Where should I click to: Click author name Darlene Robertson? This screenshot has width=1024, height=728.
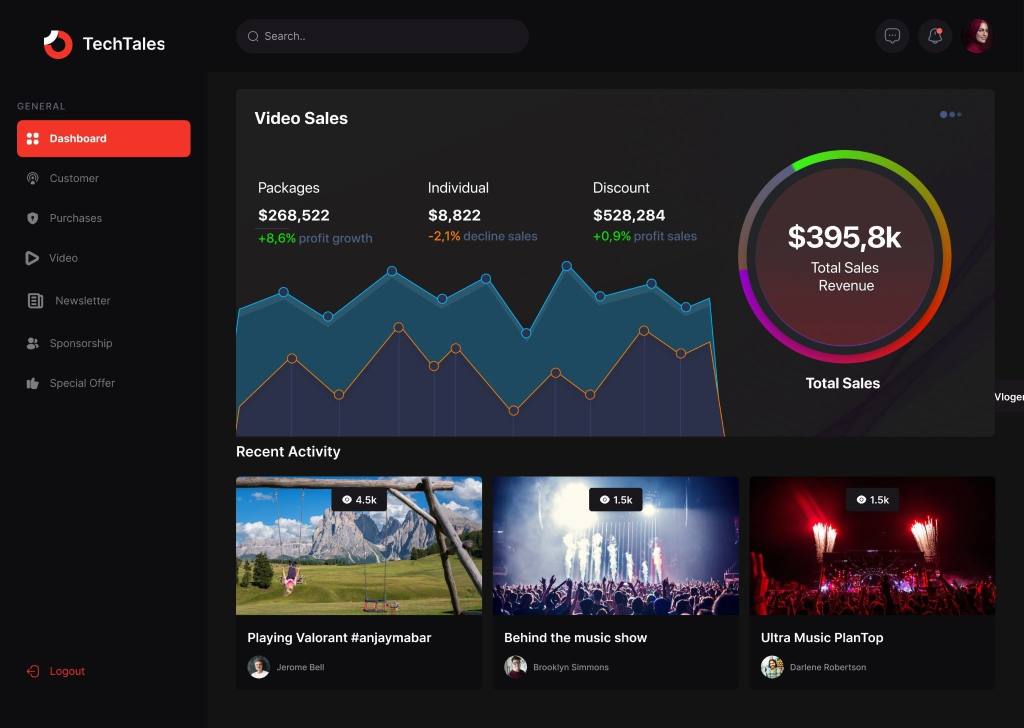click(x=828, y=667)
